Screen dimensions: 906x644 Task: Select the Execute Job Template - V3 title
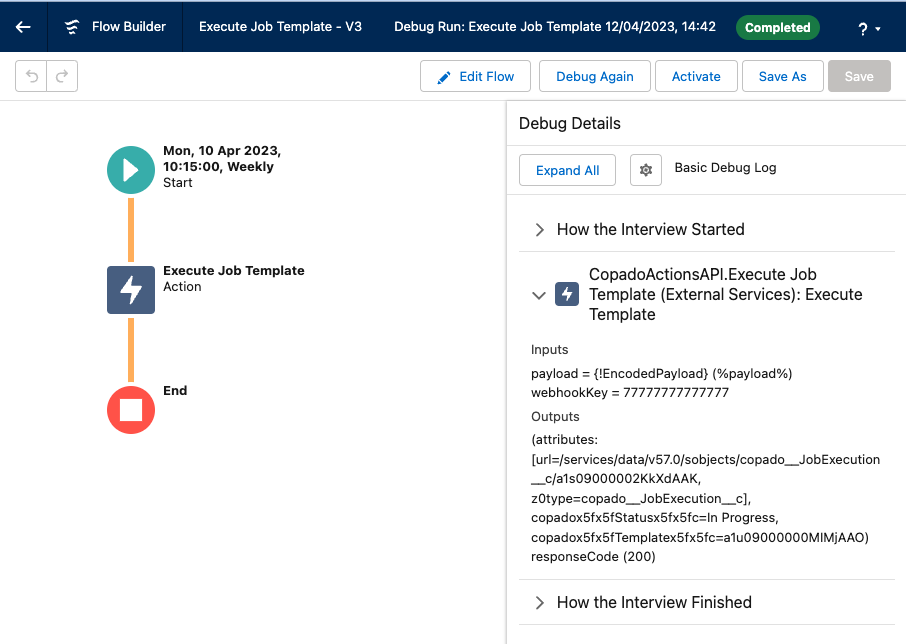tap(280, 27)
